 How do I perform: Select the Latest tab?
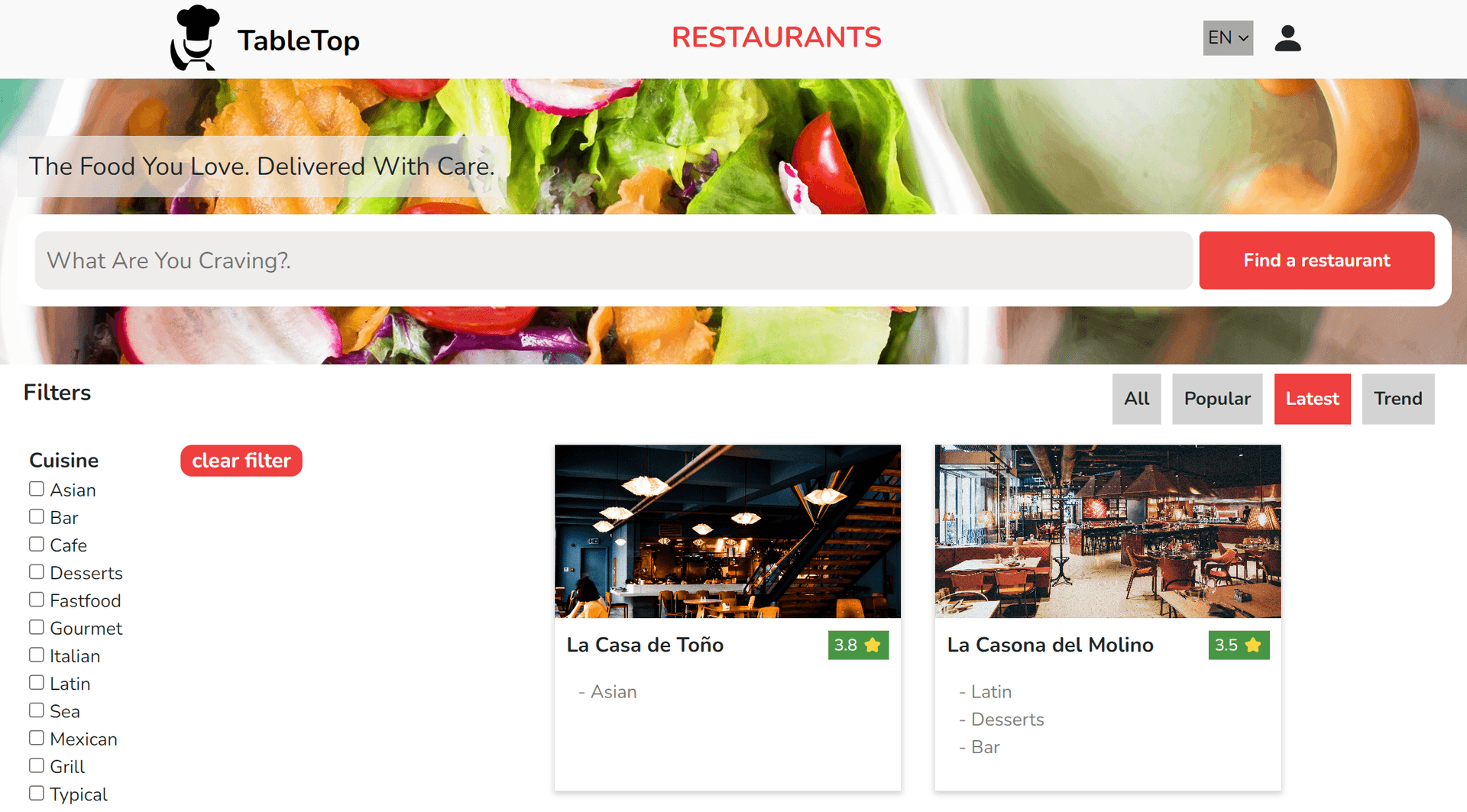click(x=1312, y=399)
